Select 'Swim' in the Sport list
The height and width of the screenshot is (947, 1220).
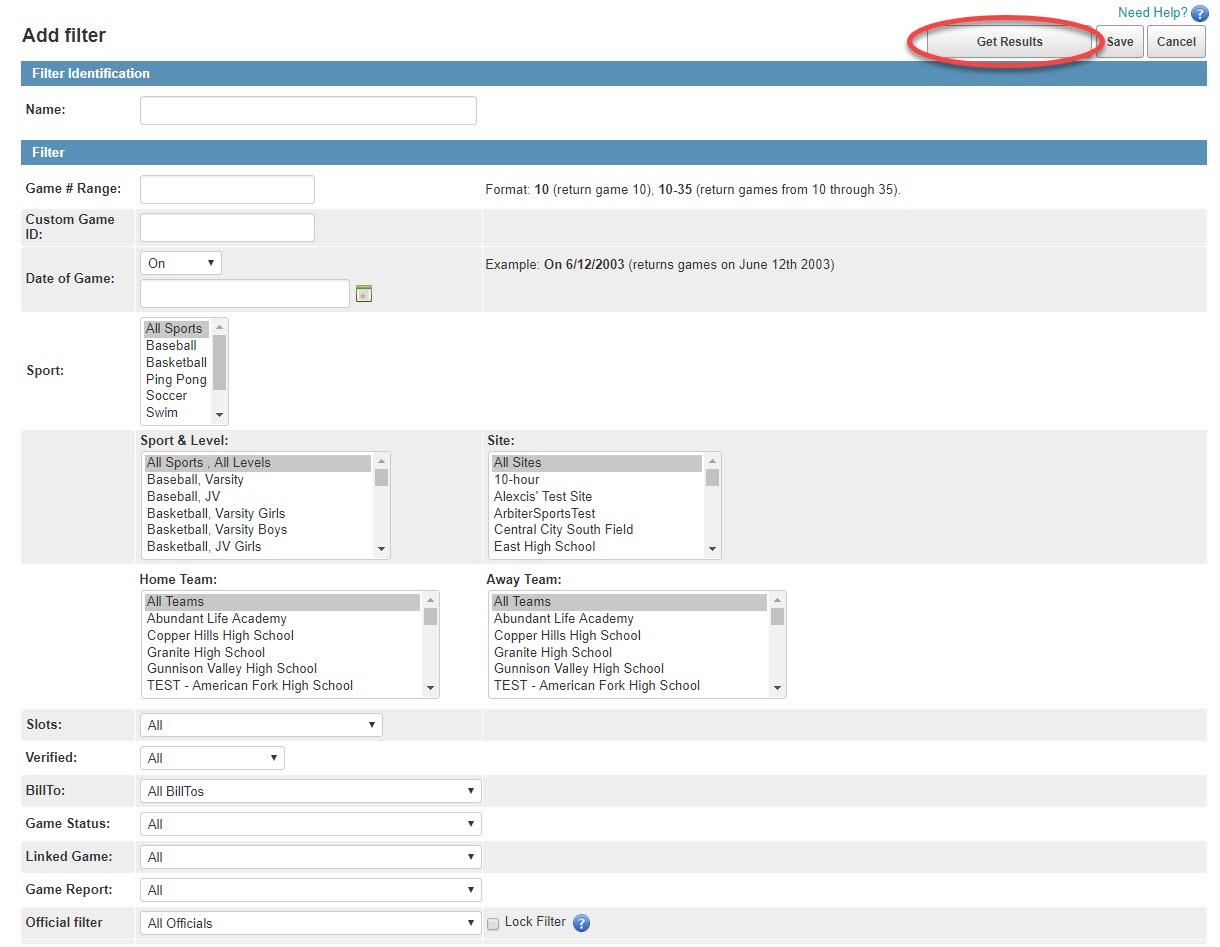177,412
